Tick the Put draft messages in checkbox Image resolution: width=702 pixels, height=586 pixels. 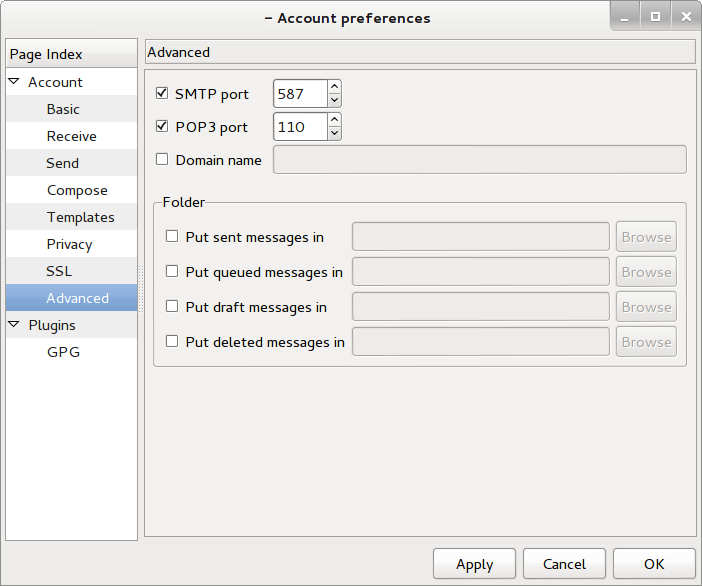(172, 307)
